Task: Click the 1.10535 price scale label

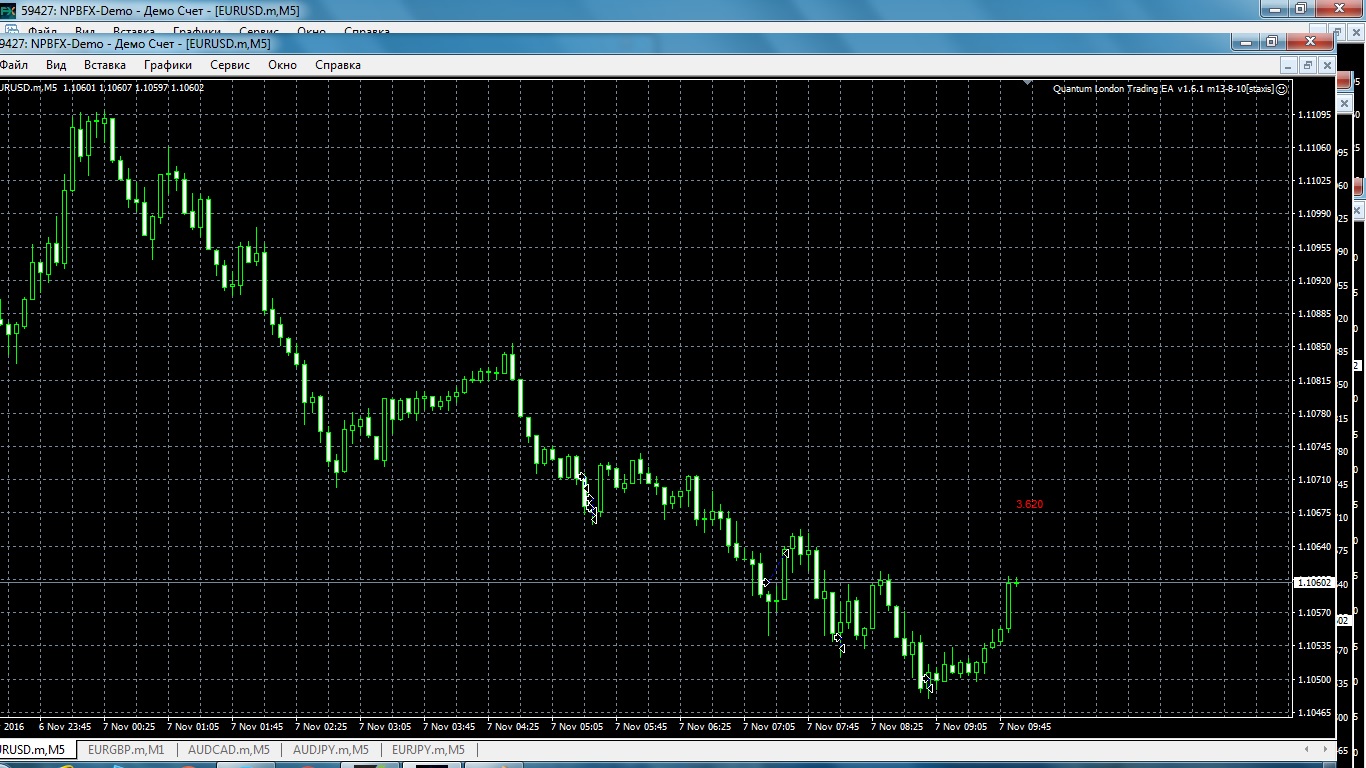Action: [x=1314, y=646]
